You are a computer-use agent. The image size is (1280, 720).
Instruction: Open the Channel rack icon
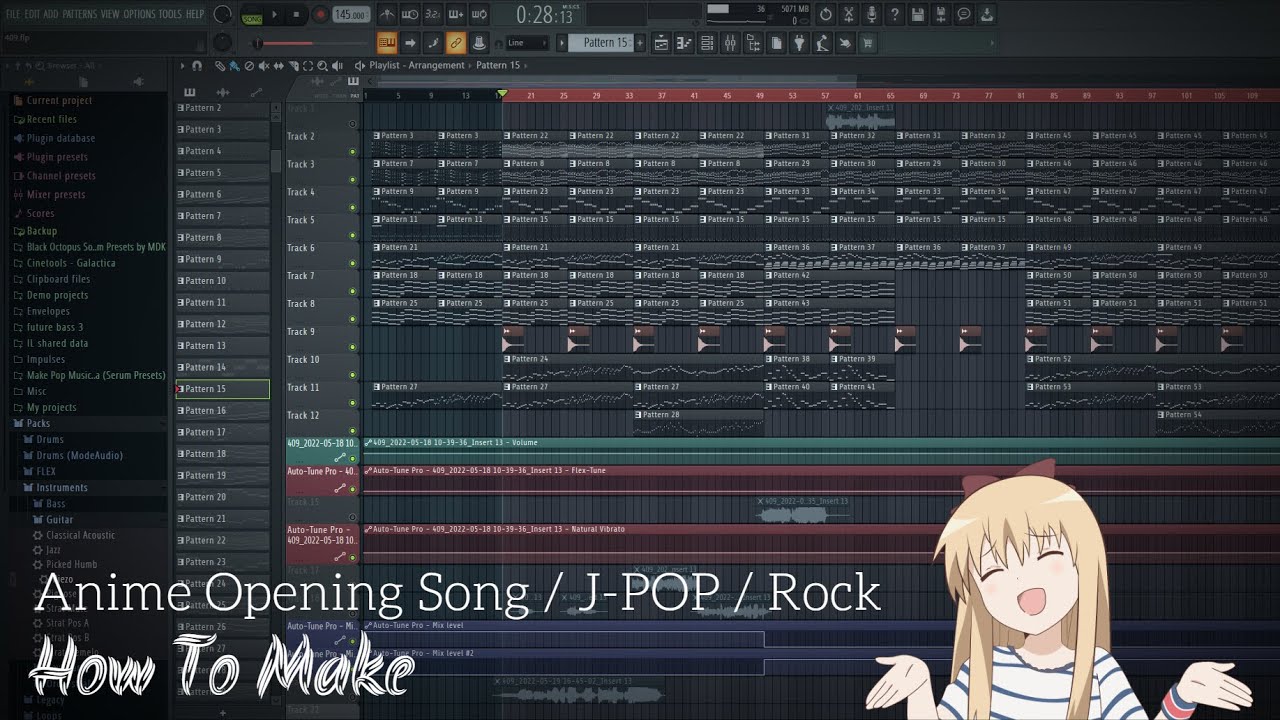[x=707, y=43]
